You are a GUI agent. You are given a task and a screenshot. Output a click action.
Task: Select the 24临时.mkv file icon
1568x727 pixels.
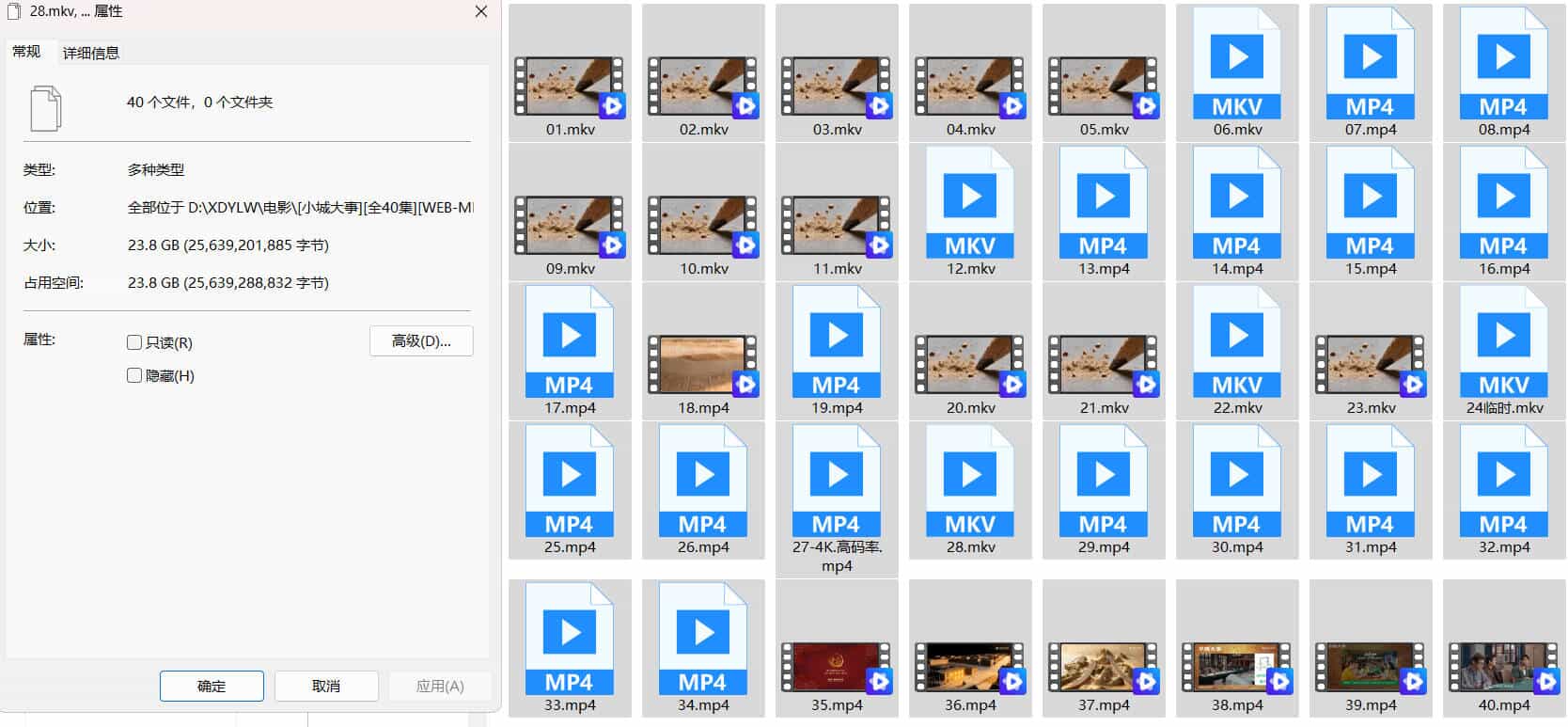tap(1503, 342)
